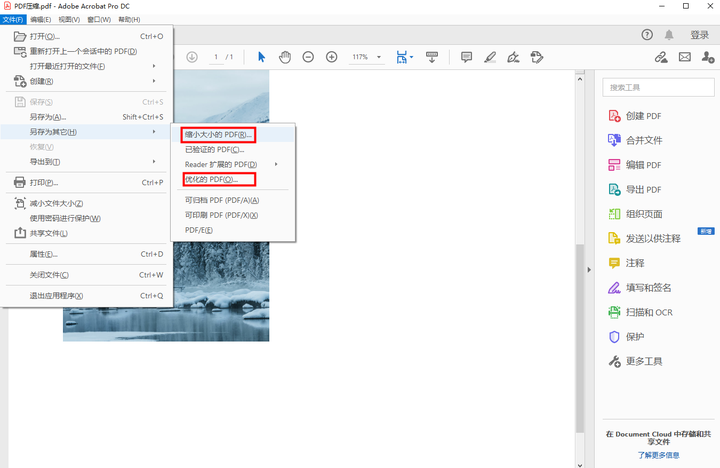720x468 pixels.
Task: Choose 已验证的 PDF
Action: point(233,150)
